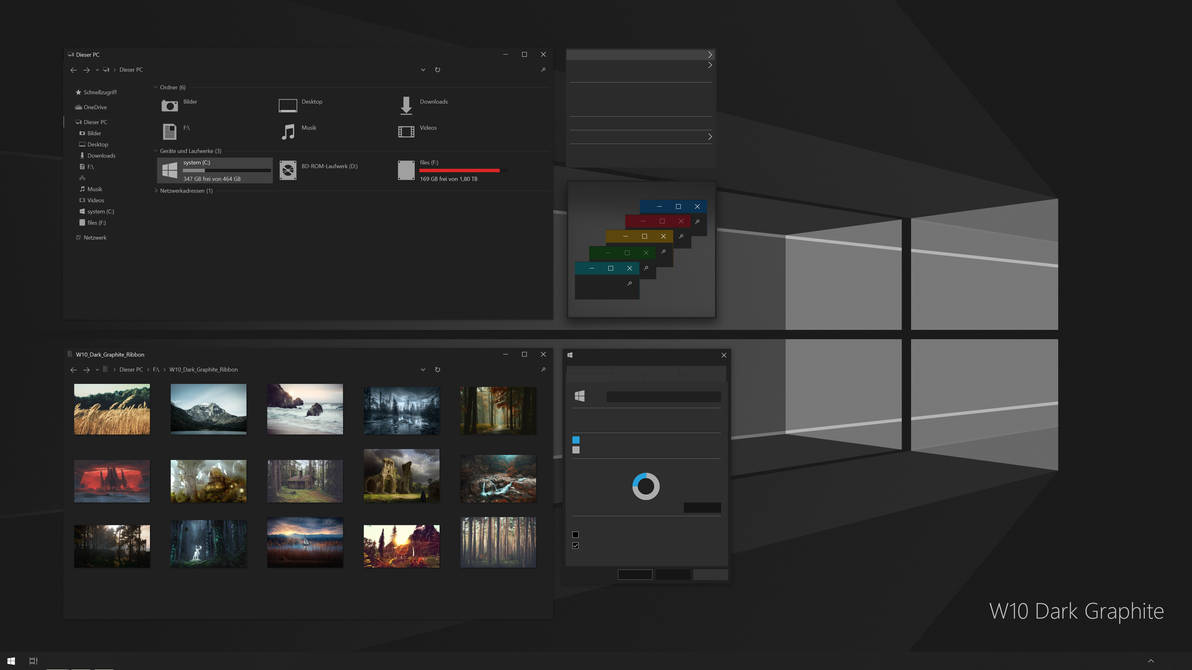Open the Videos folder in Dieser PC

click(406, 129)
